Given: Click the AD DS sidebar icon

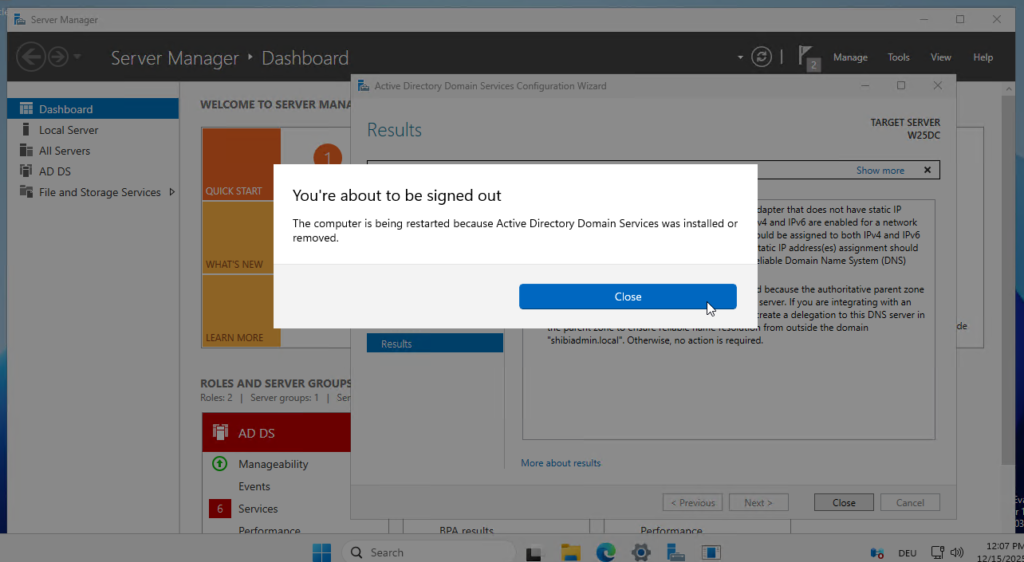Looking at the screenshot, I should 26,171.
